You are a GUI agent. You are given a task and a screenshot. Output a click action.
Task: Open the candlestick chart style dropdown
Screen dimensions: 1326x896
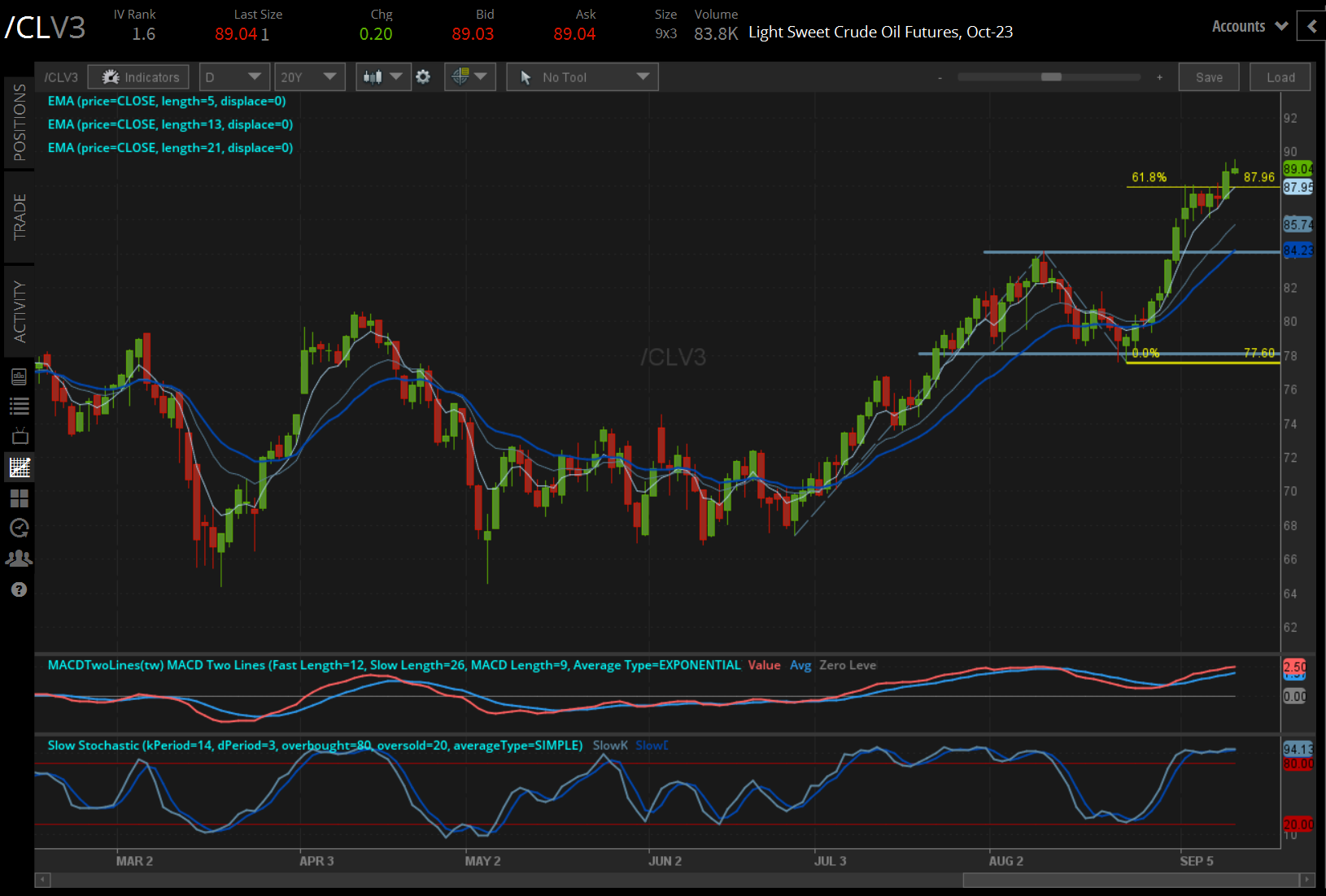click(x=383, y=77)
